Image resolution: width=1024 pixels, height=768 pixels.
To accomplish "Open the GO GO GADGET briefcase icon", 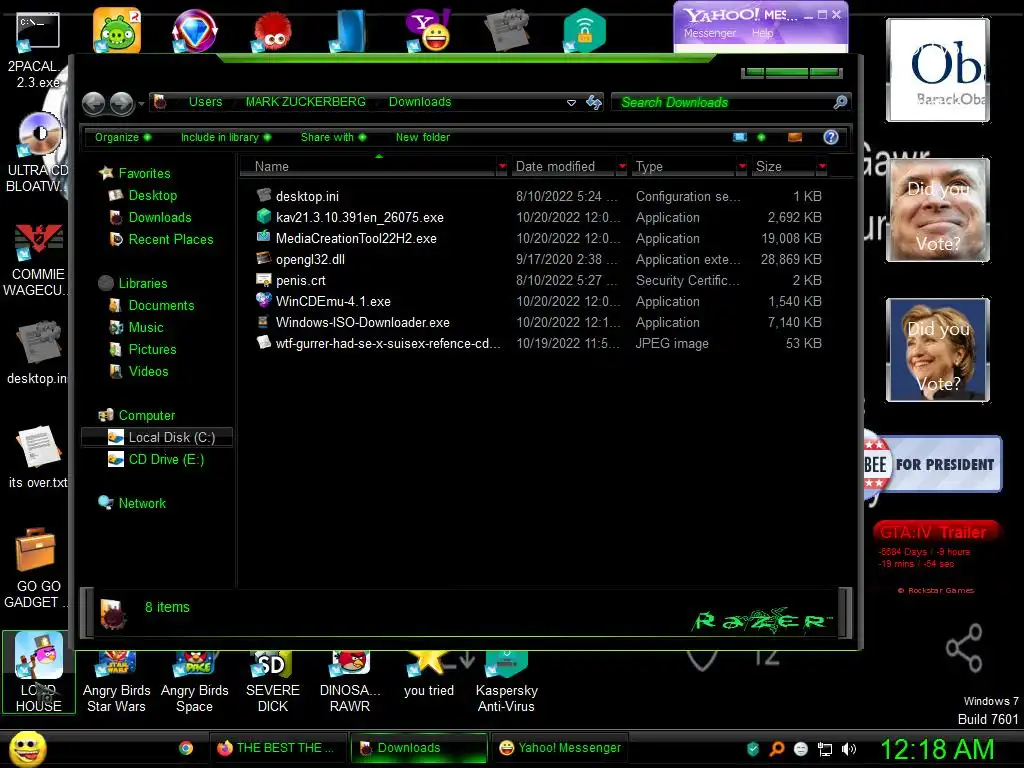I will pyautogui.click(x=38, y=568).
